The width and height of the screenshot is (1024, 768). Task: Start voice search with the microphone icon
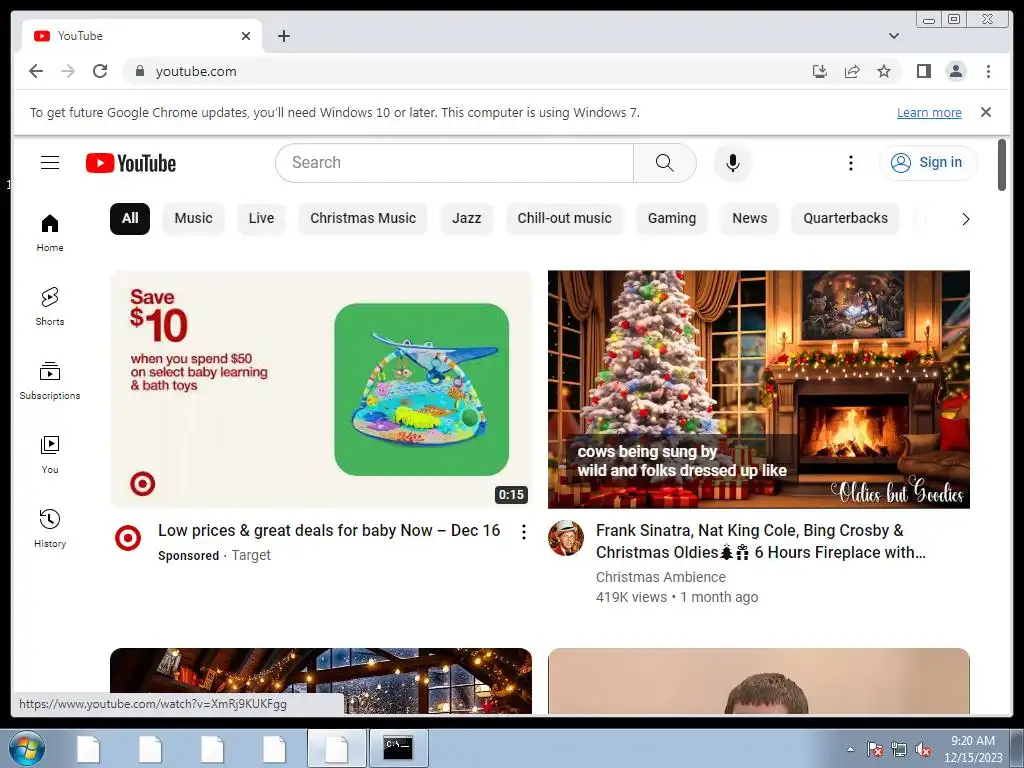coord(733,163)
